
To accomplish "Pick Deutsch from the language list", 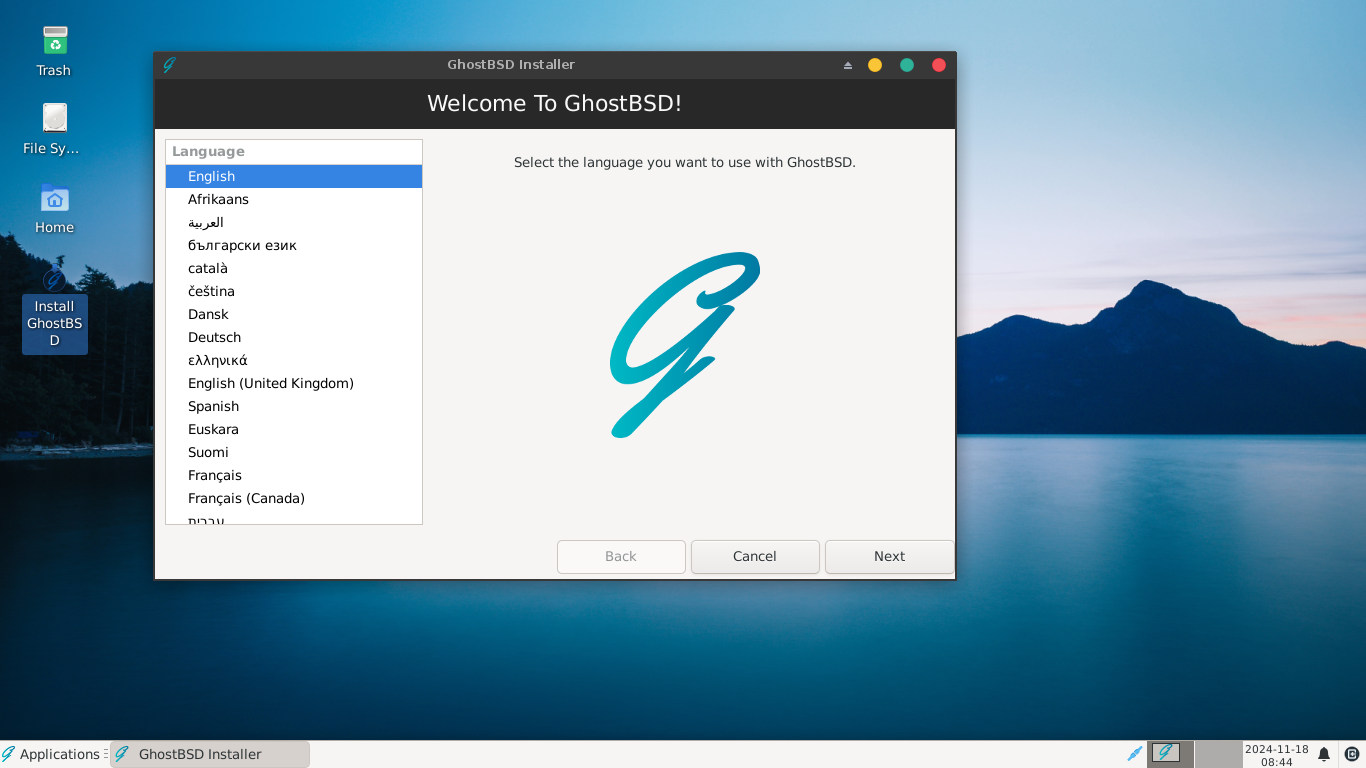I will 294,338.
